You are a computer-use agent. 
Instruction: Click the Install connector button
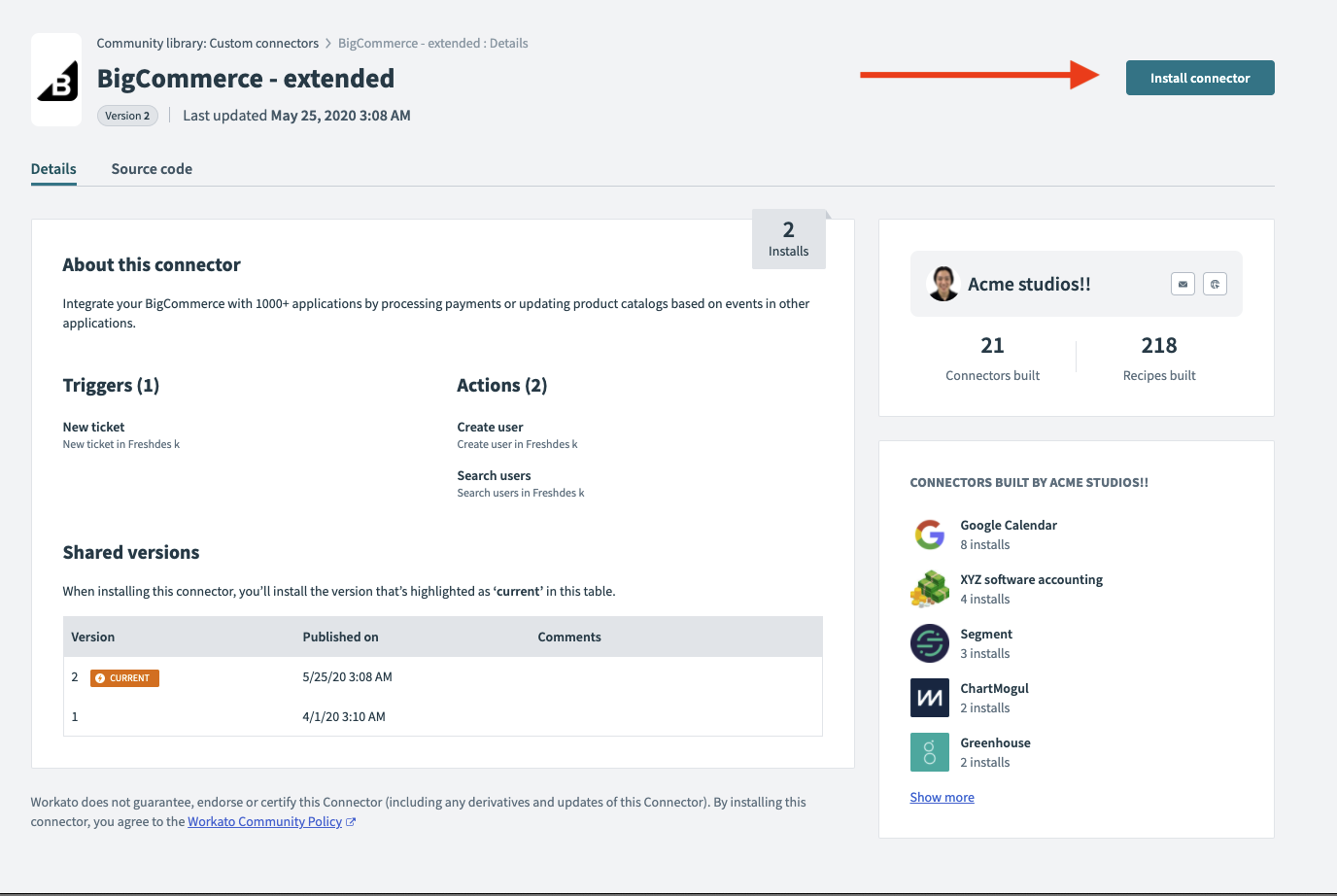tap(1199, 78)
